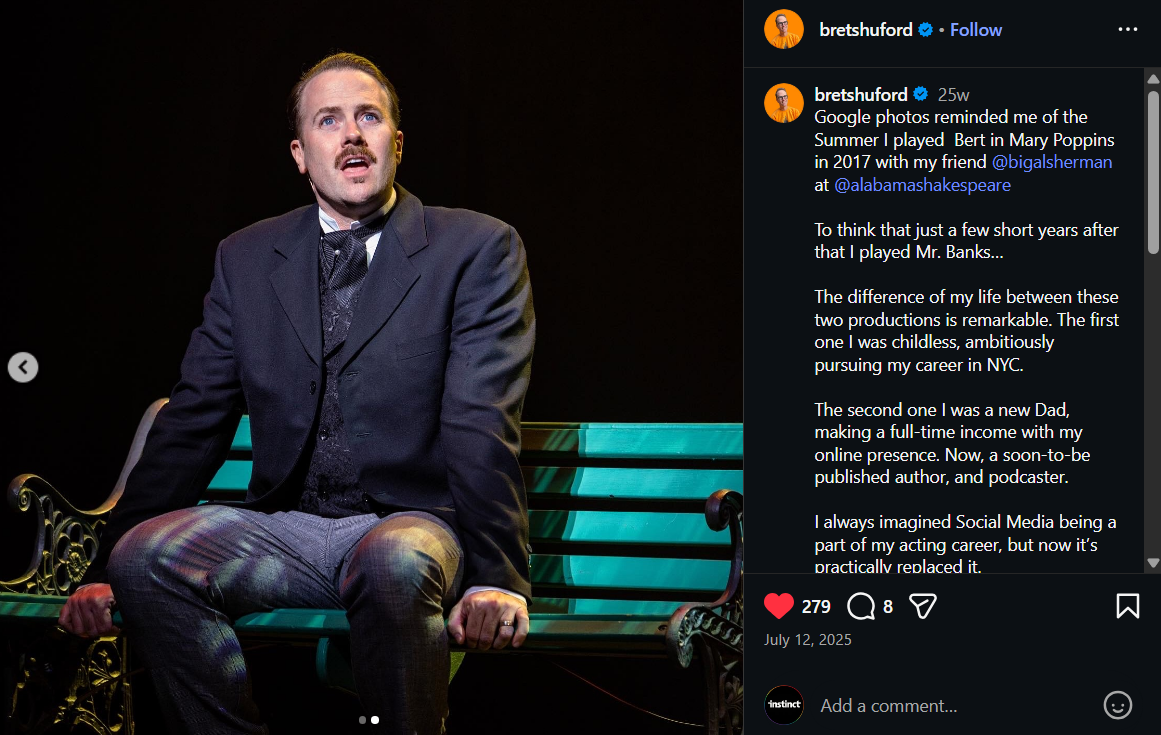This screenshot has height=735, width=1161.
Task: Open @bigalsherman profile mention
Action: 1051,162
